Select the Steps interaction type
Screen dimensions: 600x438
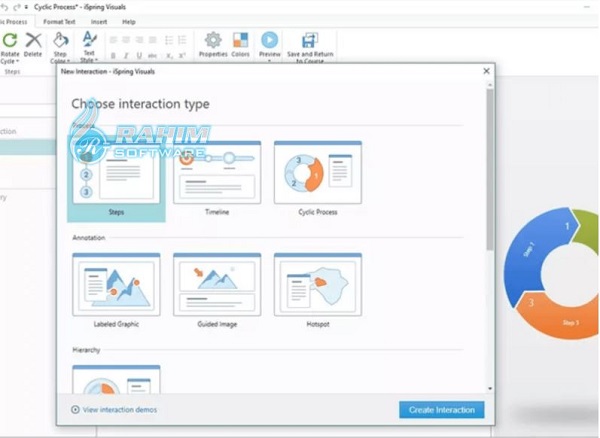pos(116,179)
